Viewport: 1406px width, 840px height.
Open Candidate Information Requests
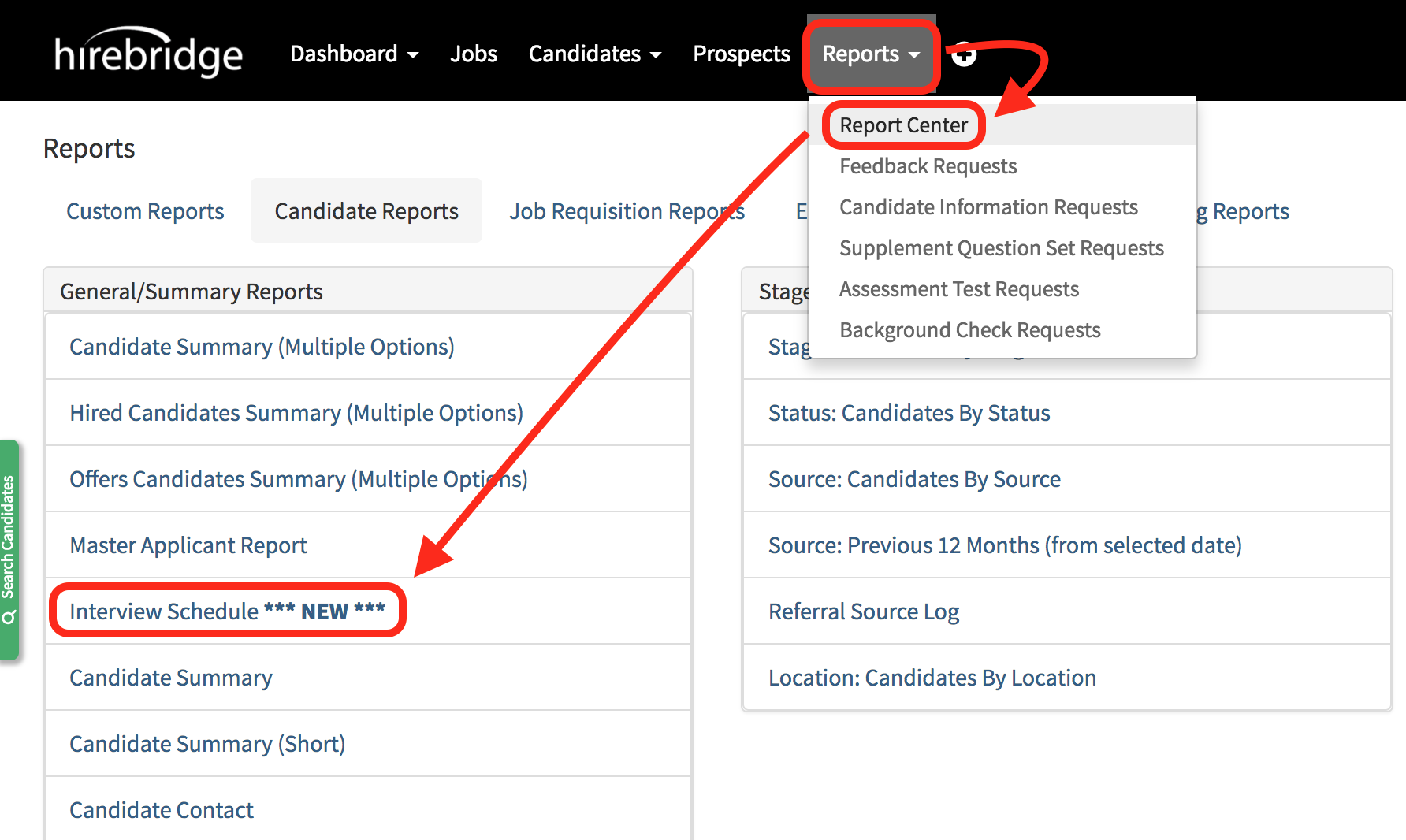coord(988,207)
